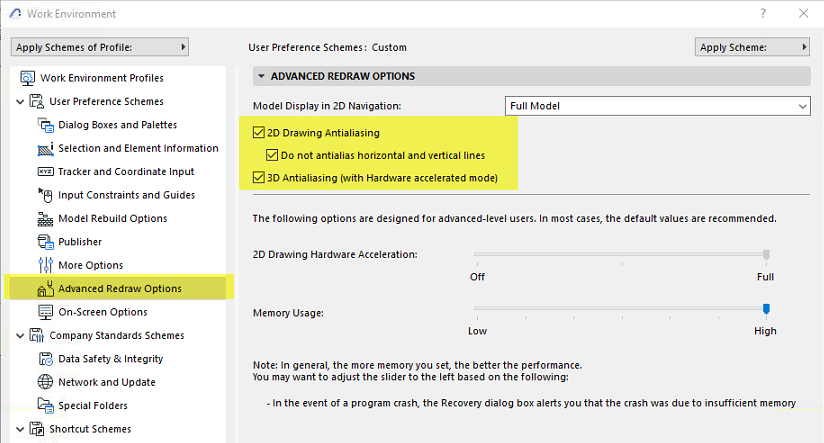Click the Publisher icon in sidebar

pyautogui.click(x=44, y=242)
